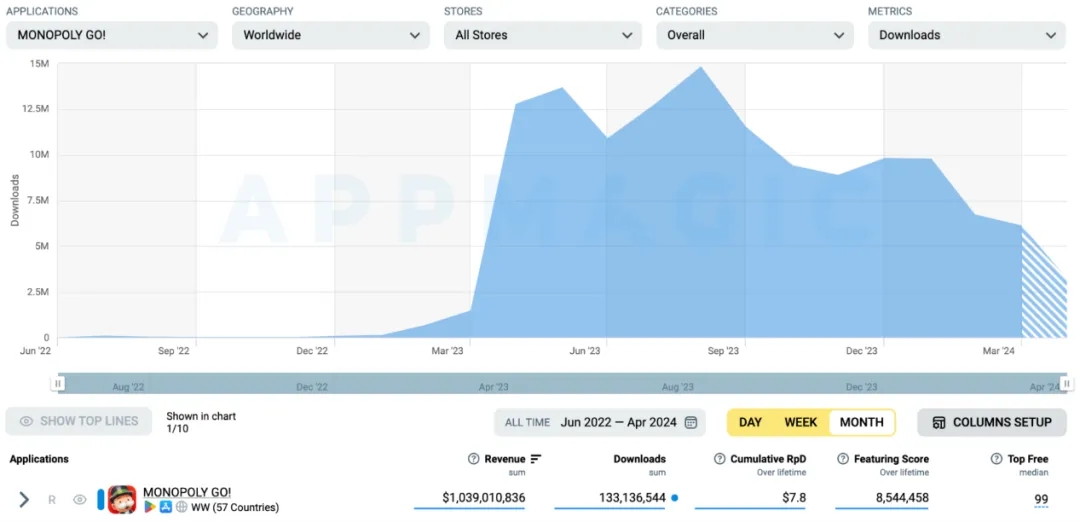Sort by the Cumulative RpD column header
Viewport: 1080px width, 522px height.
click(768, 459)
